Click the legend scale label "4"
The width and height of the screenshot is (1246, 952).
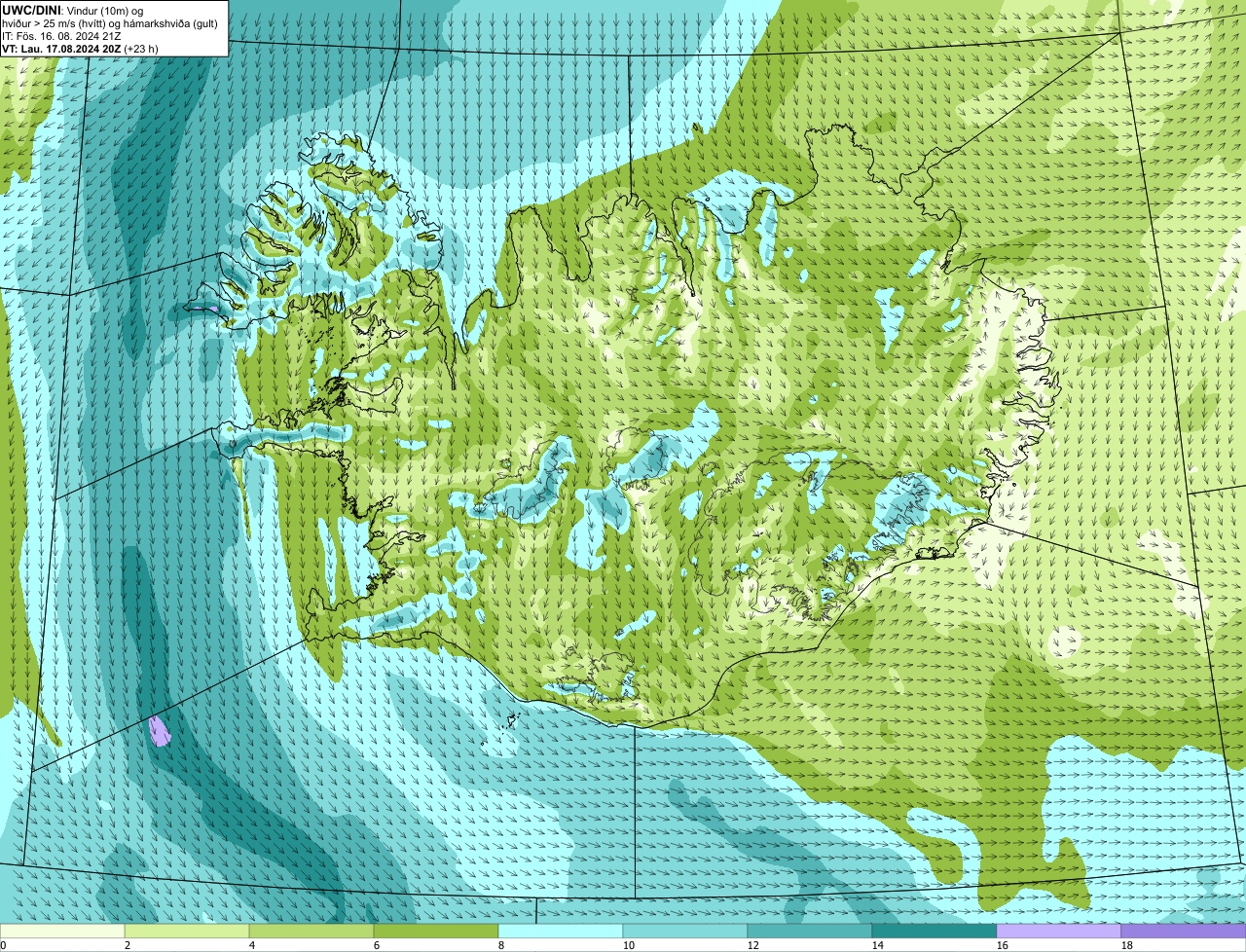(x=252, y=945)
